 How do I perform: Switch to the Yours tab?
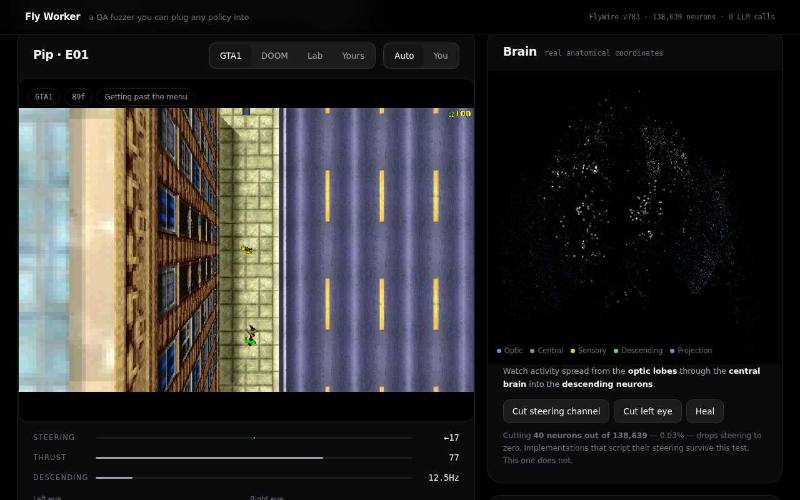tap(353, 56)
